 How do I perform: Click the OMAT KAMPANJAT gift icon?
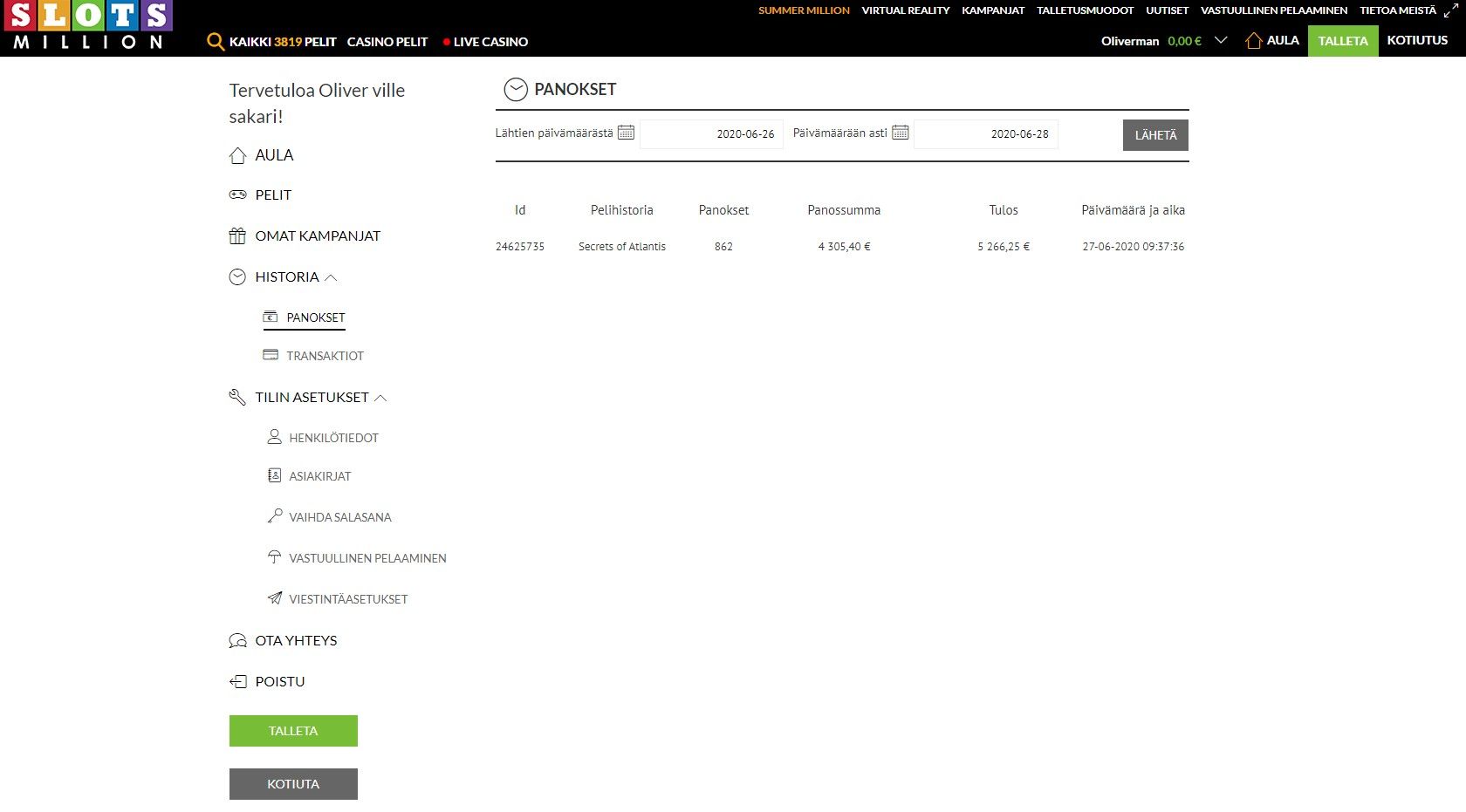point(237,235)
